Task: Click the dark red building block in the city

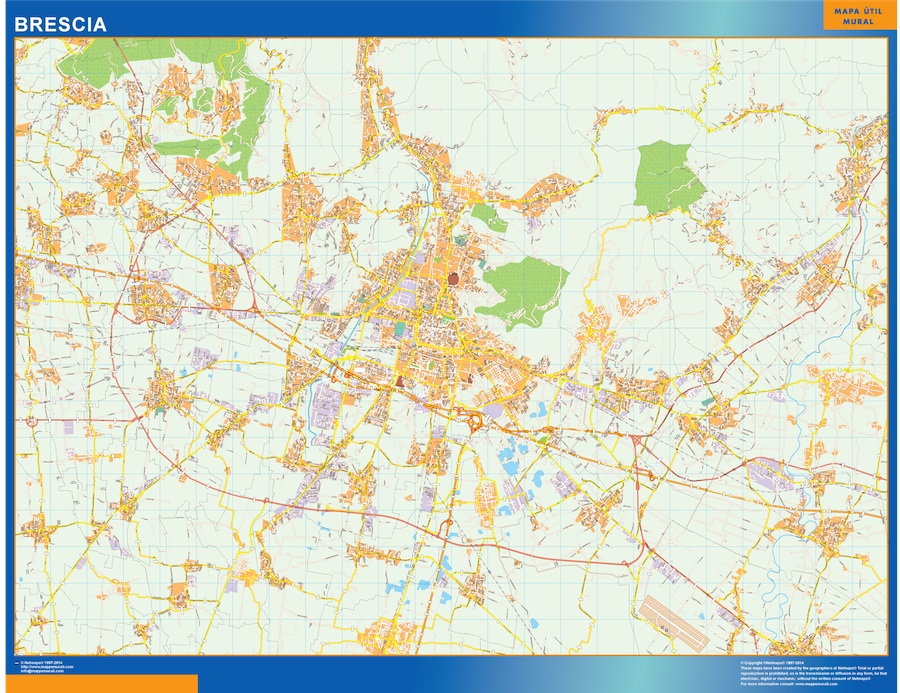Action: 402,382
